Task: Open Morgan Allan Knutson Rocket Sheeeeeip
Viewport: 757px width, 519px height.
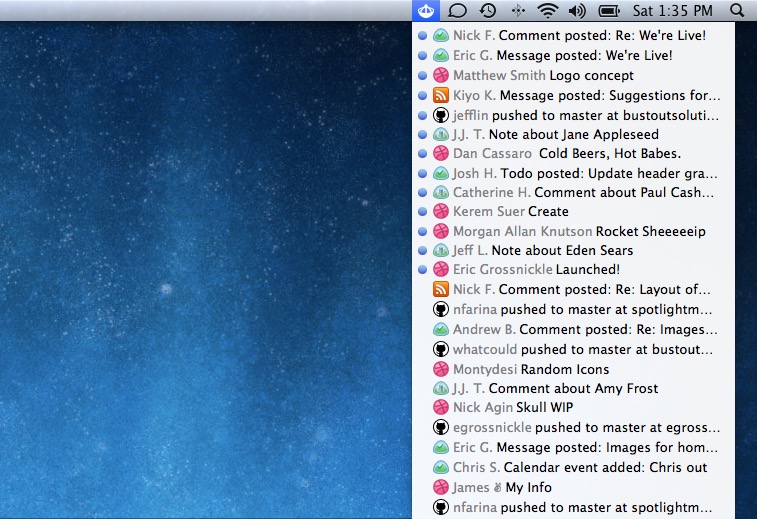Action: click(574, 231)
